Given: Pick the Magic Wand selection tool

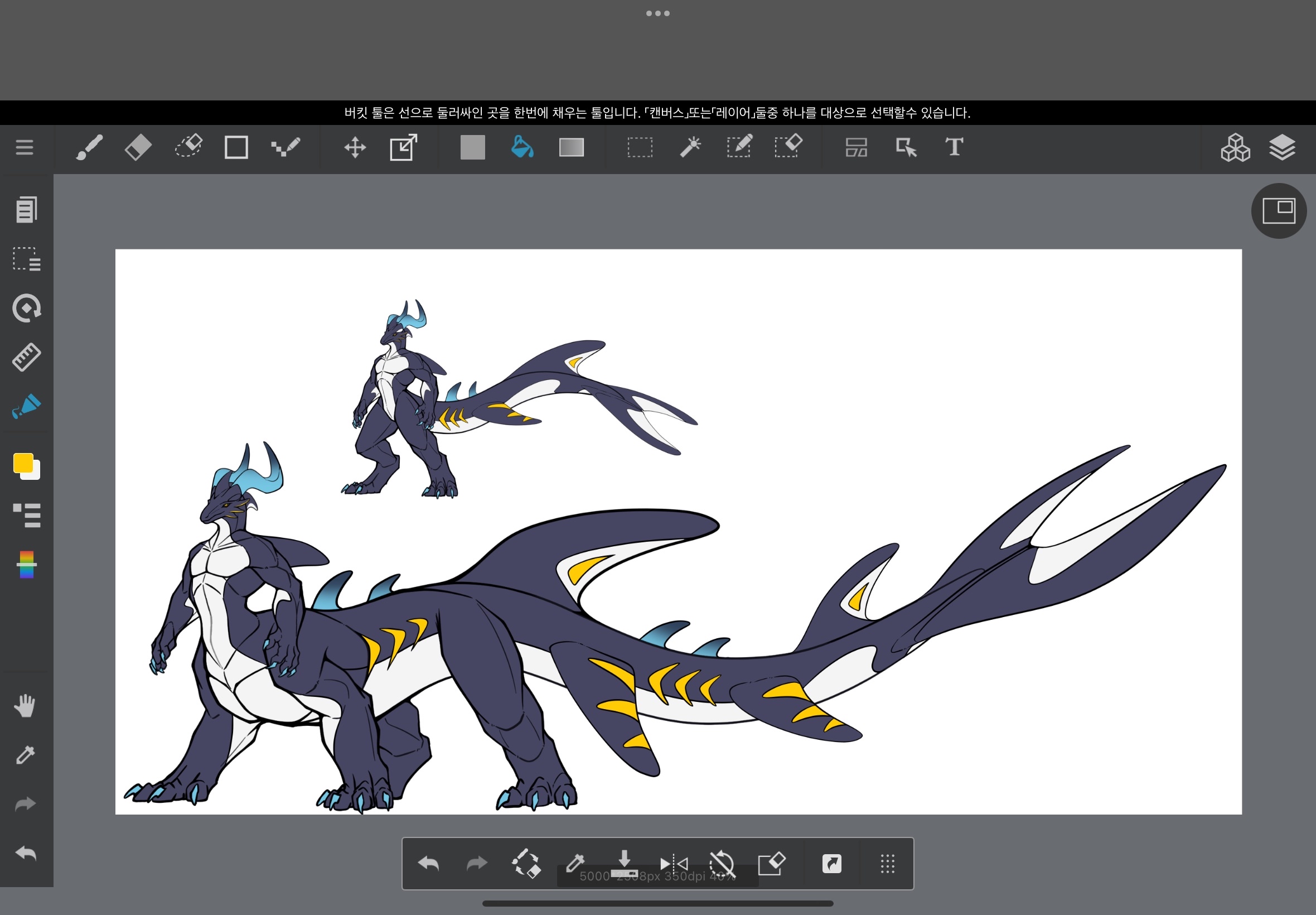Looking at the screenshot, I should coord(690,147).
